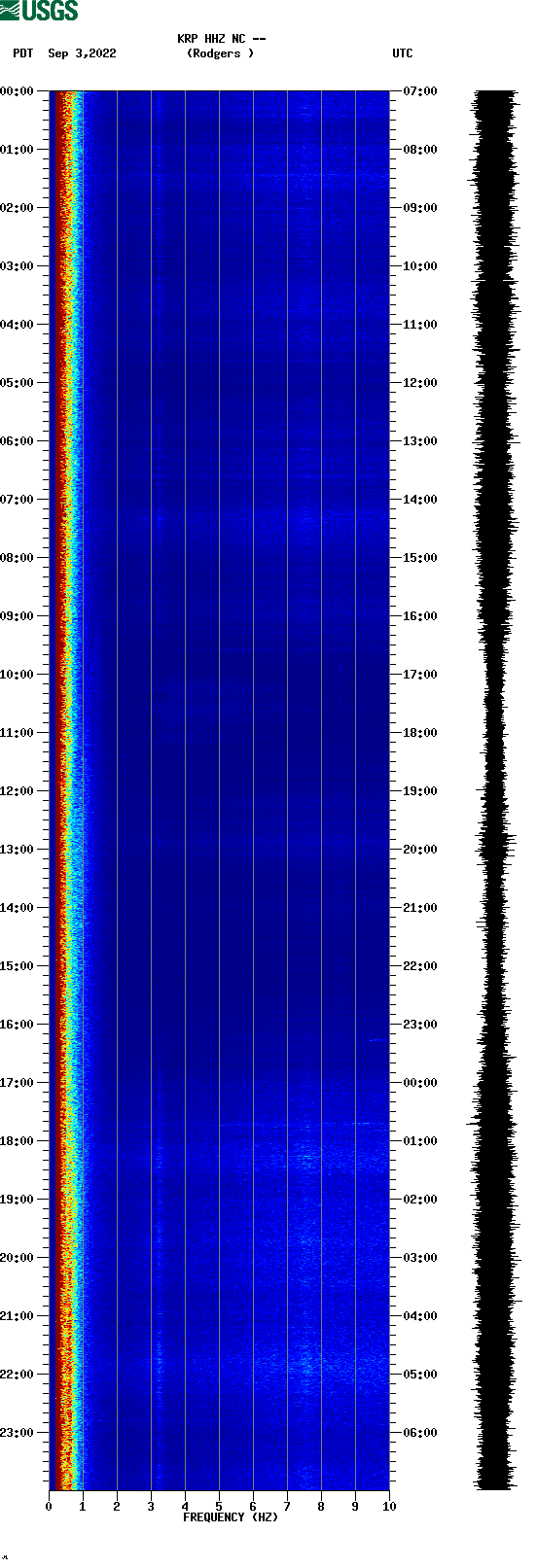Click the 19:00 PDT time label
The height and width of the screenshot is (1568, 537).
pyautogui.click(x=18, y=1200)
